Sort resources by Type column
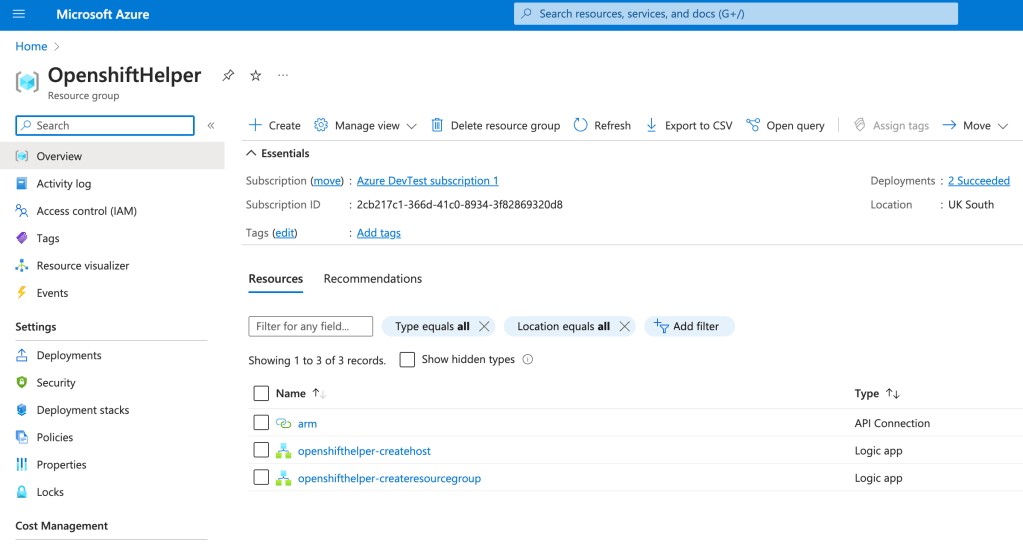The image size is (1023, 545). tap(878, 394)
